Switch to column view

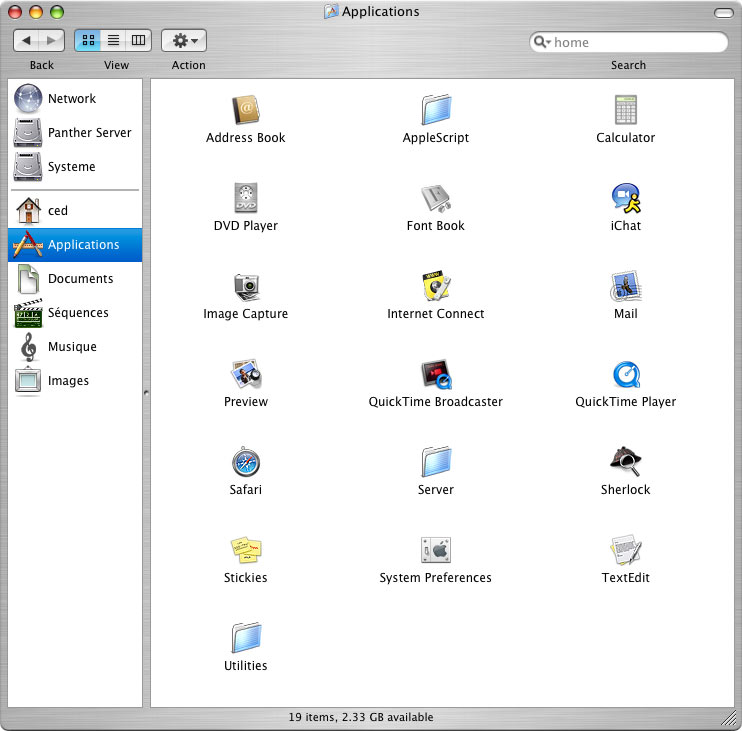click(138, 40)
